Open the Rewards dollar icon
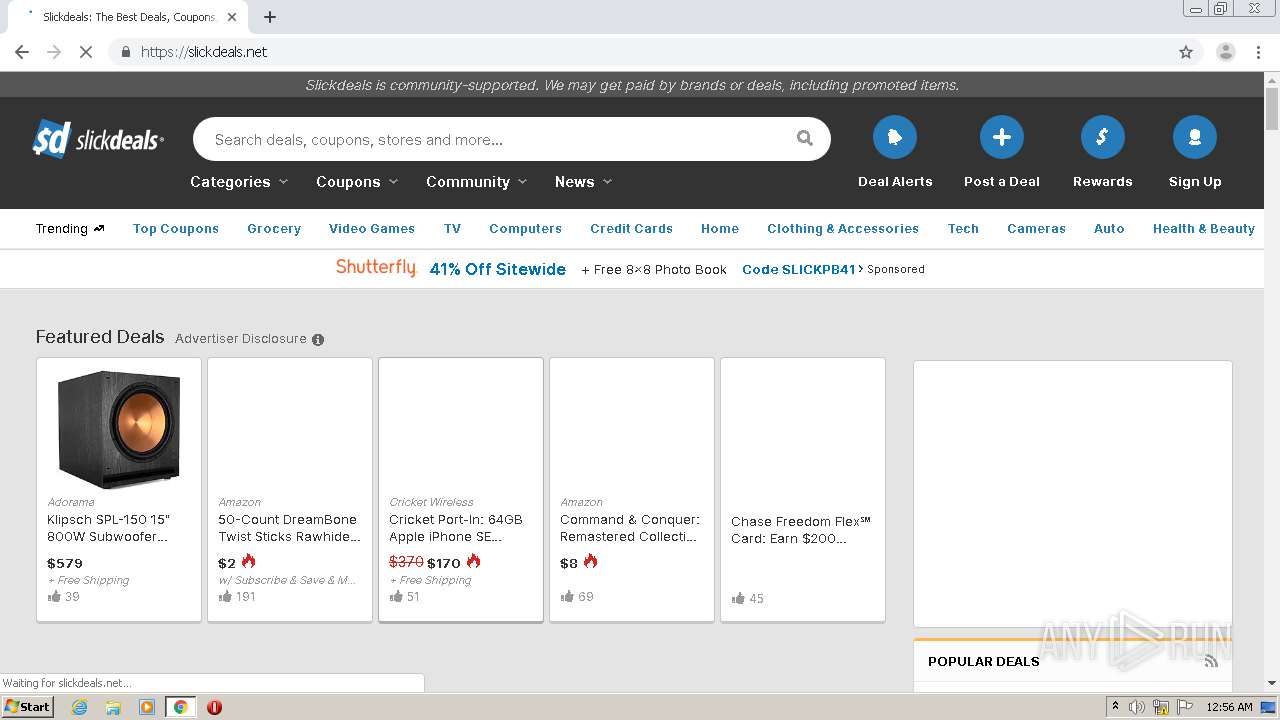The width and height of the screenshot is (1280, 720). [1102, 137]
